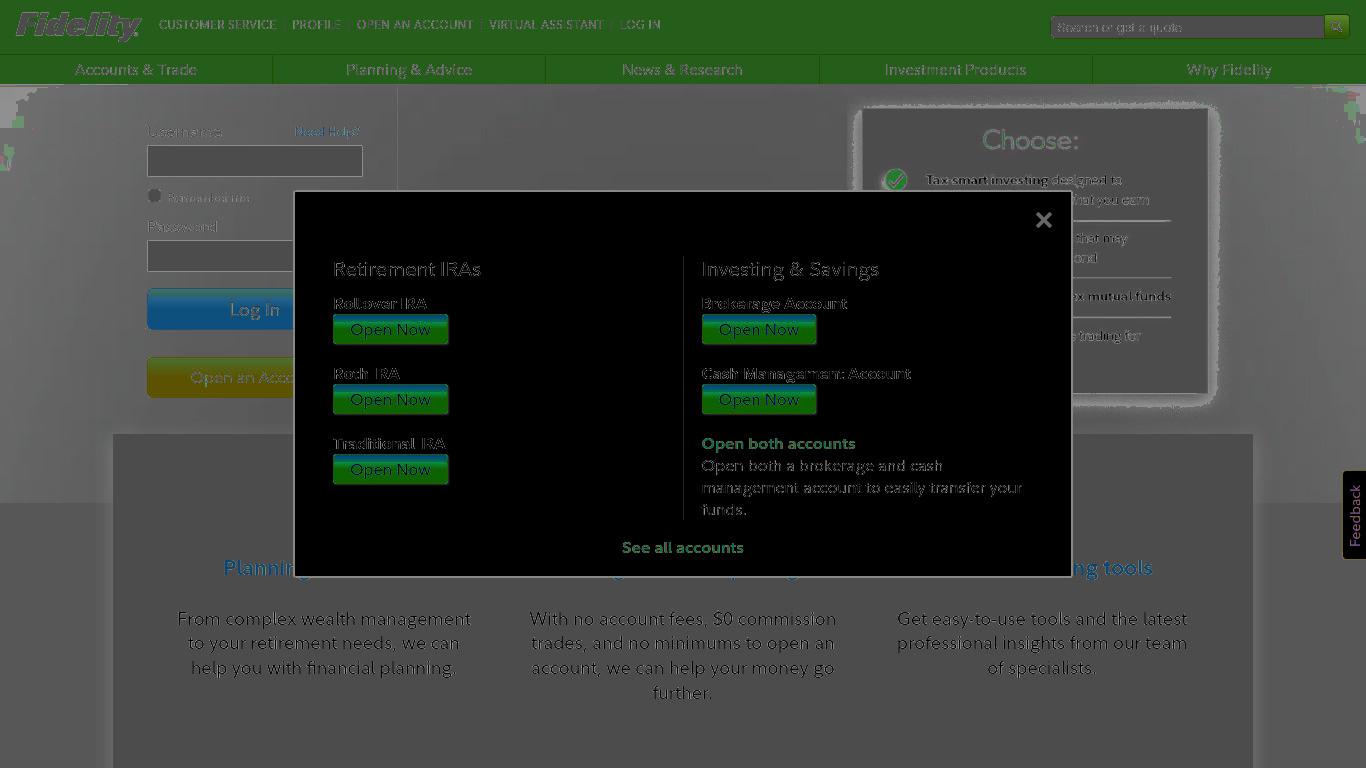Click the Choose: heading
This screenshot has height=768, width=1366.
click(1030, 140)
